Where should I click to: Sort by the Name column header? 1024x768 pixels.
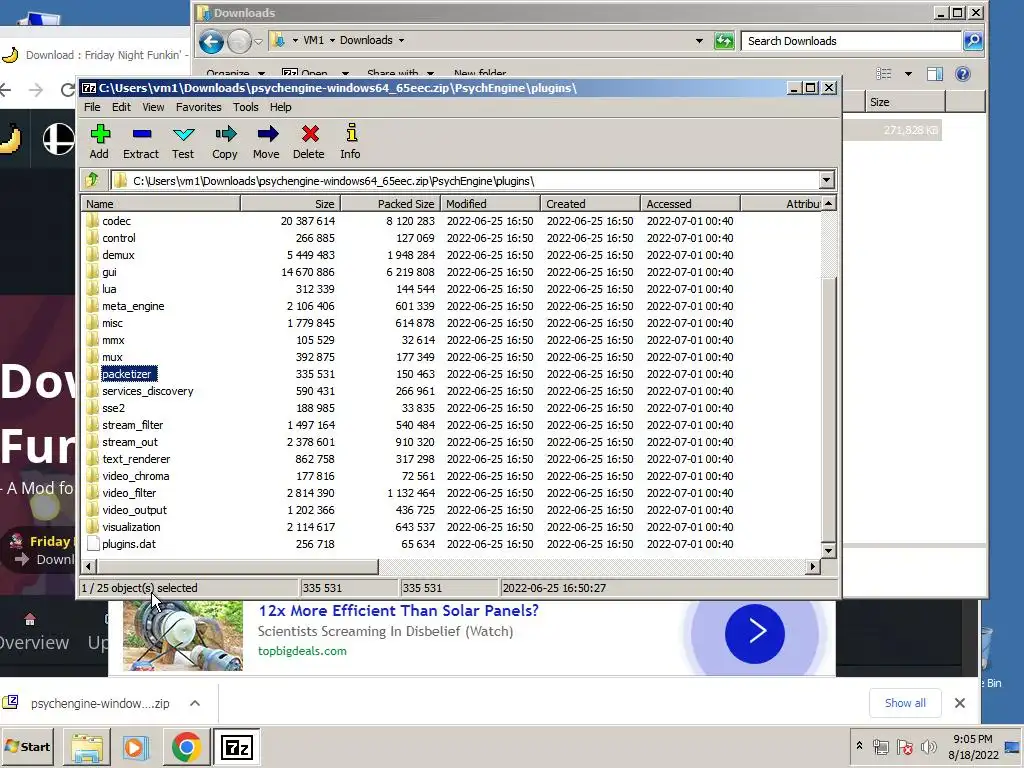tap(161, 204)
